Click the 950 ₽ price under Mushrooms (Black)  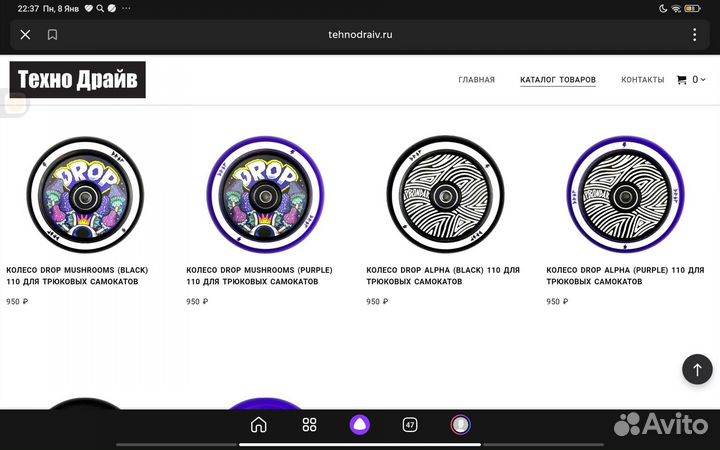[x=17, y=302]
